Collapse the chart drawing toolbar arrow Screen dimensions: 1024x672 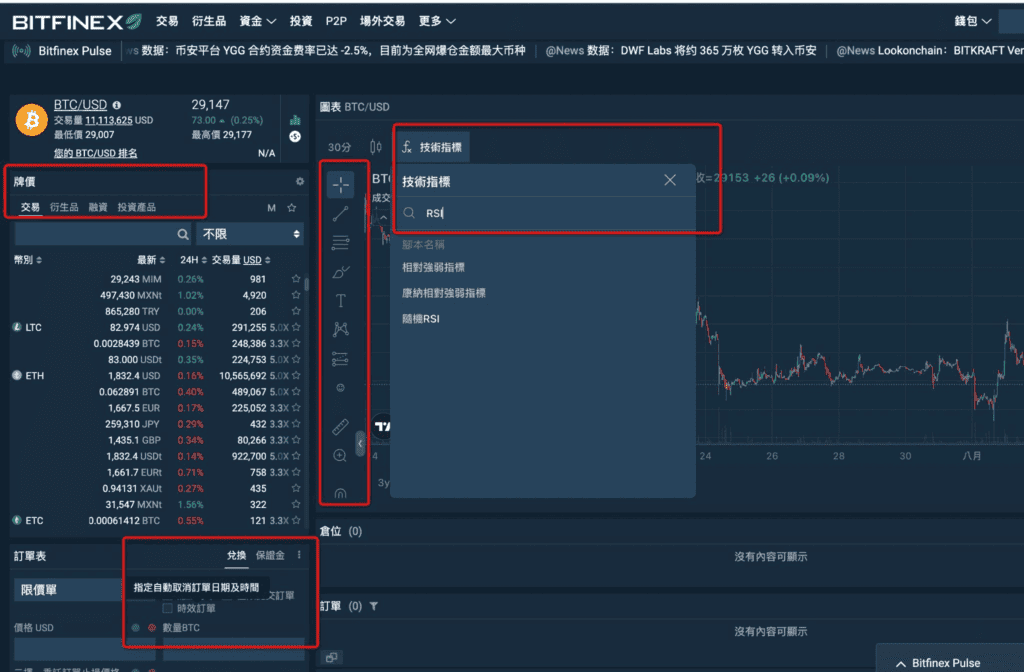360,443
